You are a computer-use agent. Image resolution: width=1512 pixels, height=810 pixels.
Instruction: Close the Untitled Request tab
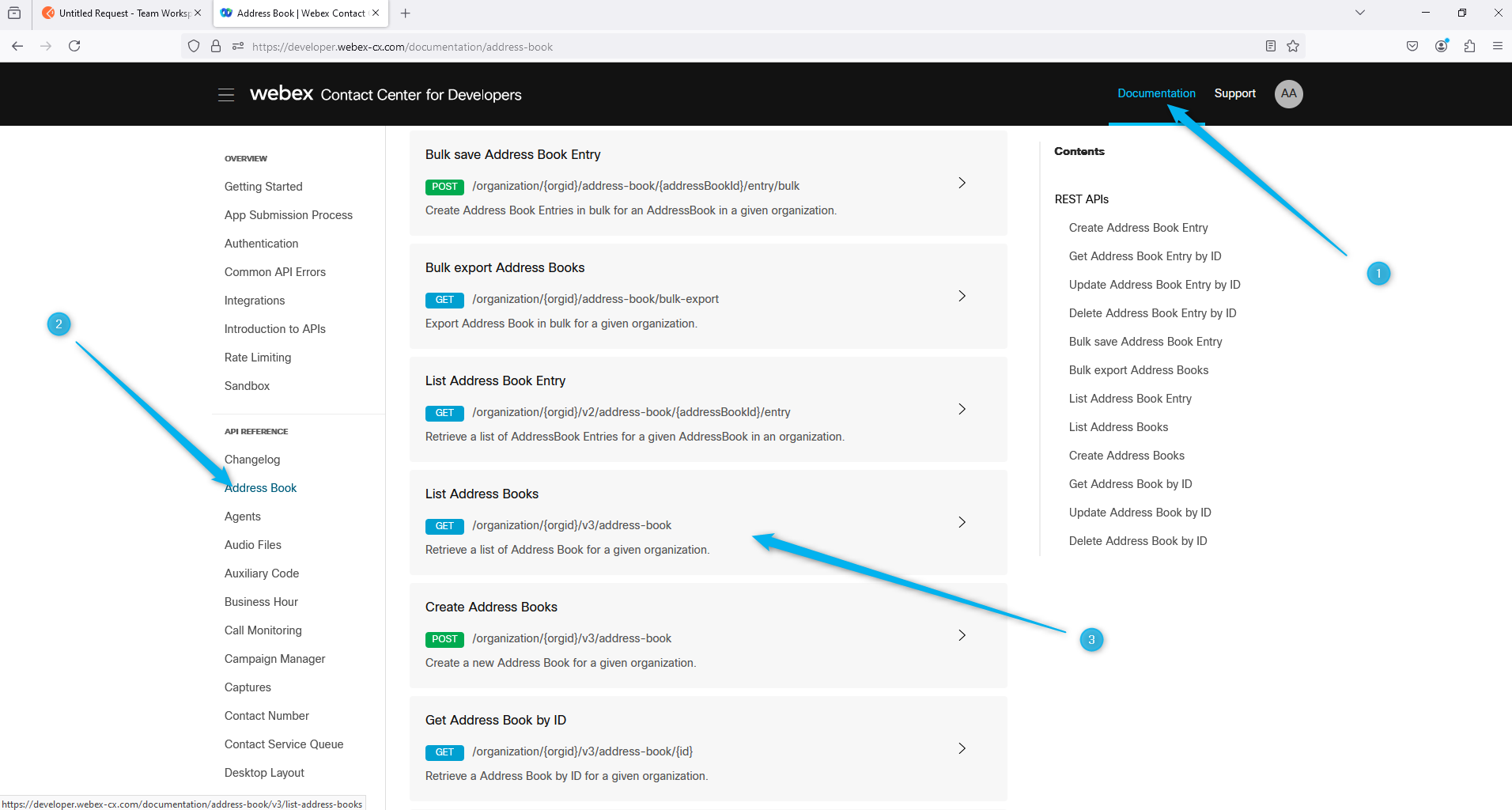pyautogui.click(x=198, y=13)
